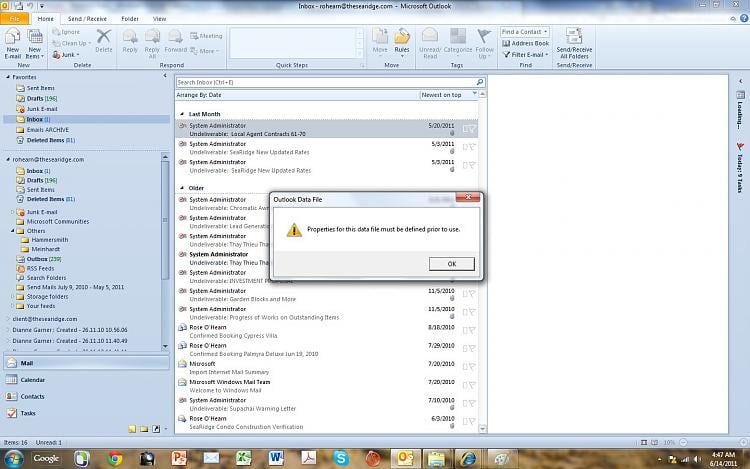The image size is (750, 469).
Task: Toggle category box on Palmyra Deluxe message
Action: coord(464,349)
